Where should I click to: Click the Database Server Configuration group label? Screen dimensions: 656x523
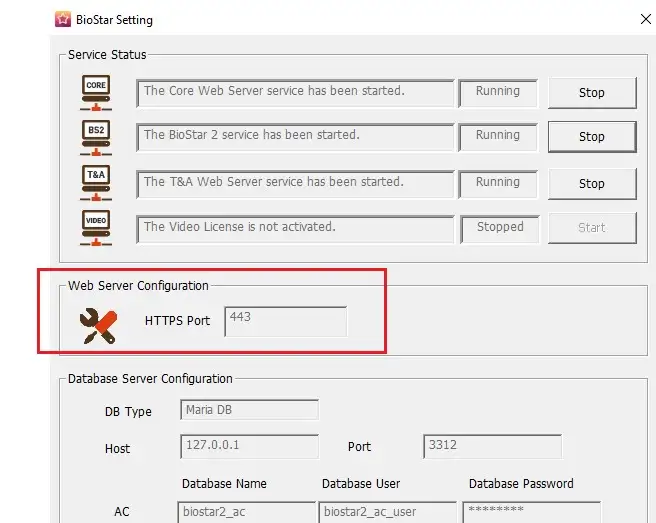[150, 379]
